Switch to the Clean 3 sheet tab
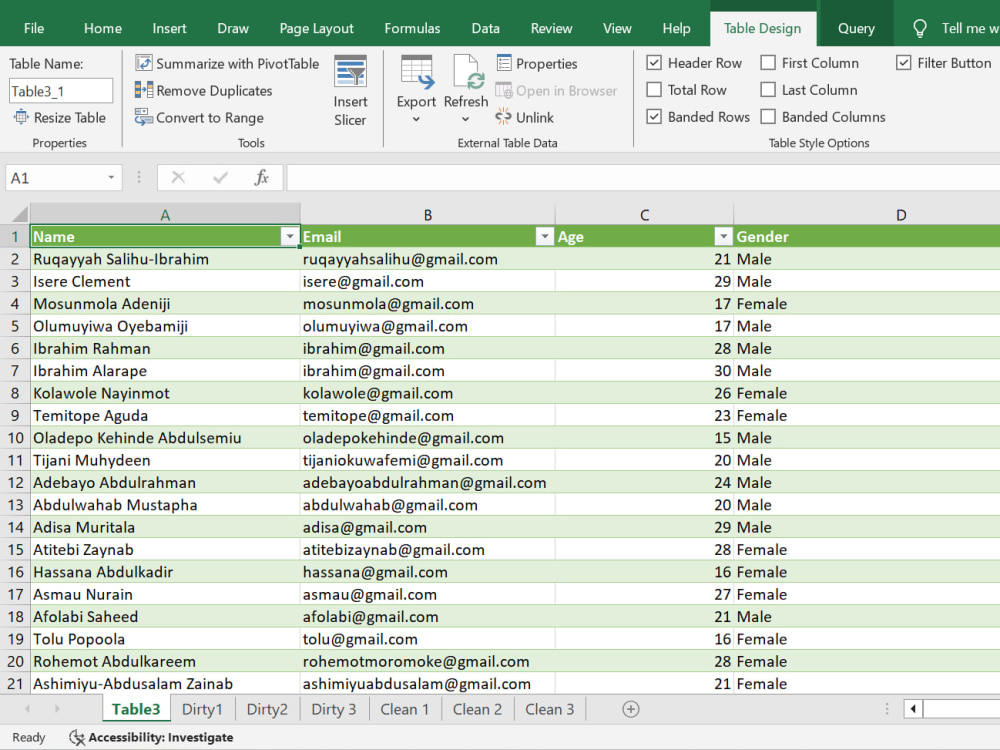Image resolution: width=1000 pixels, height=750 pixels. pyautogui.click(x=549, y=709)
